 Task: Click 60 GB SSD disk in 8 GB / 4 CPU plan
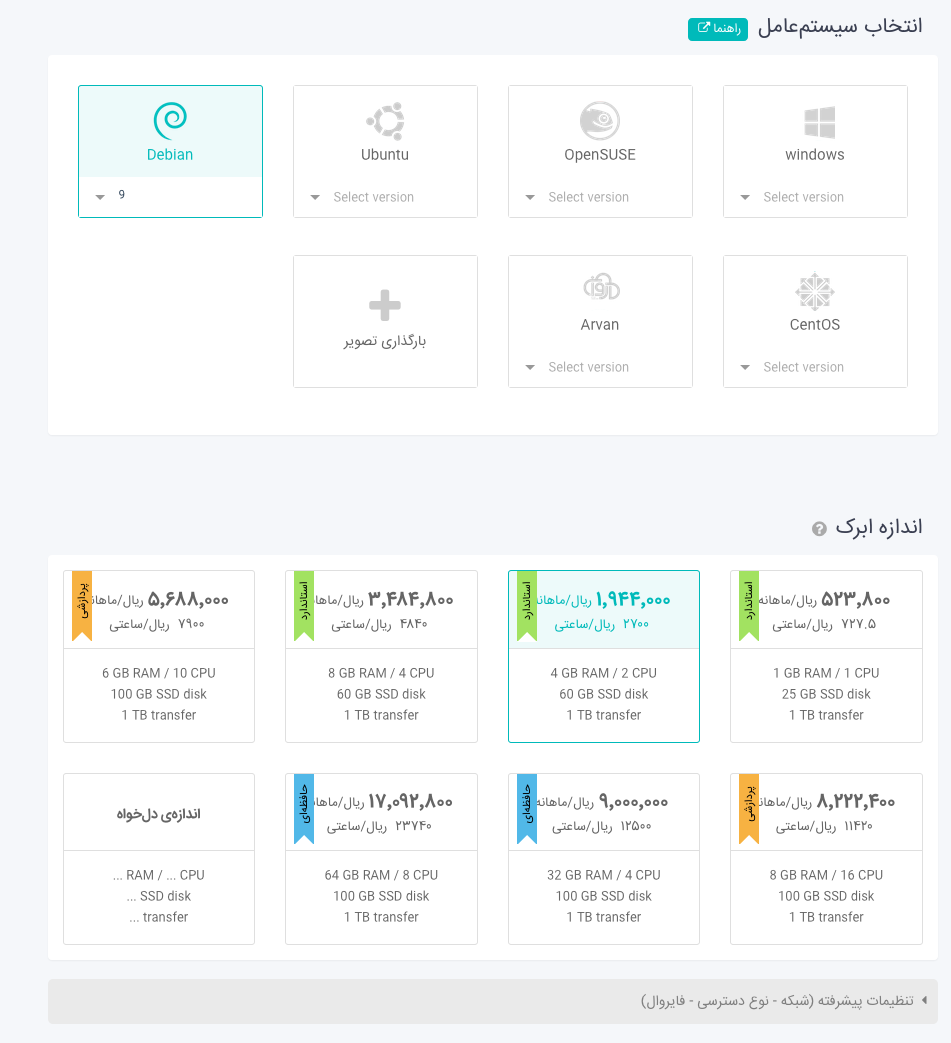(381, 694)
